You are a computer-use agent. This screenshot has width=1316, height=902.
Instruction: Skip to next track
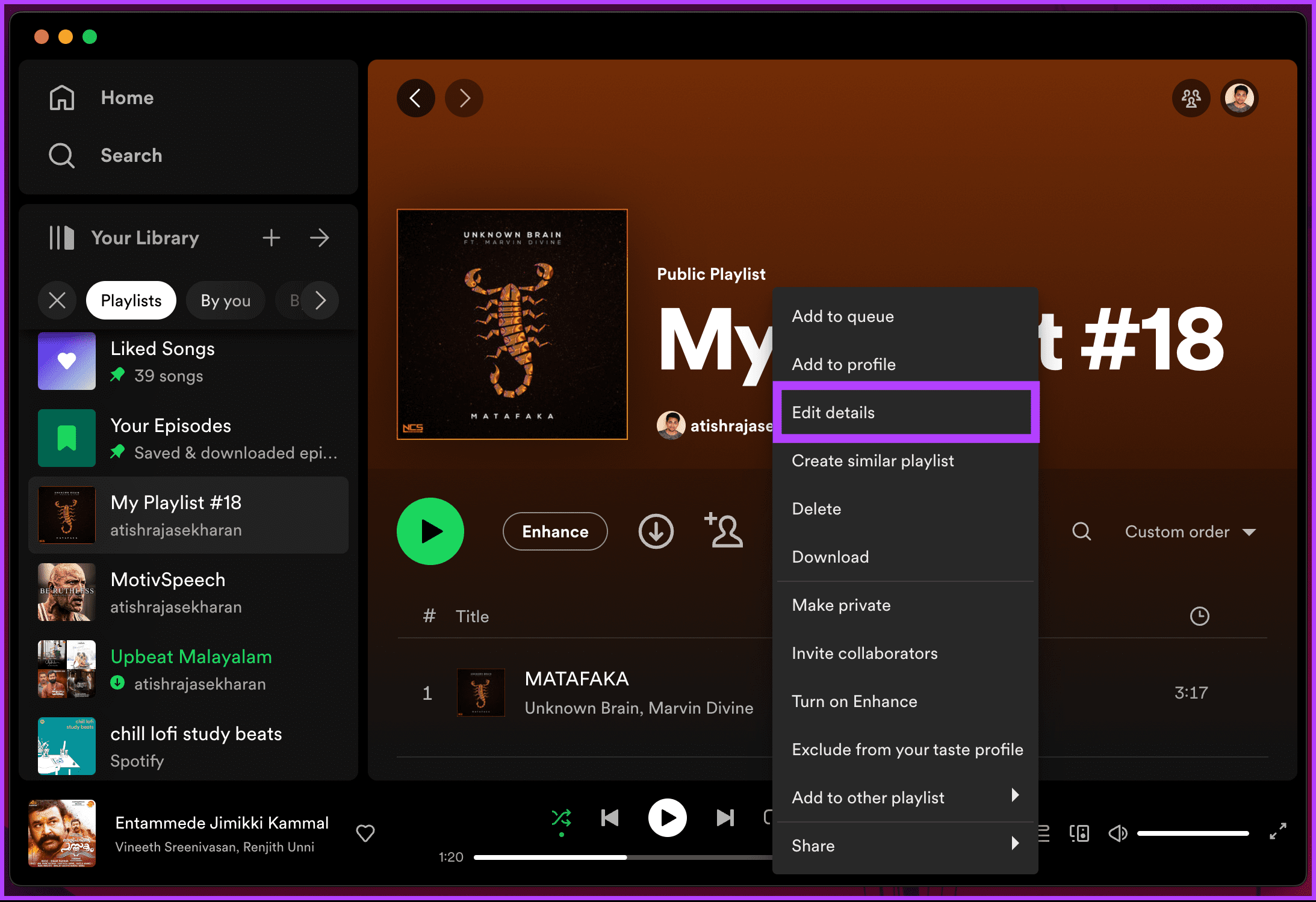pyautogui.click(x=725, y=818)
